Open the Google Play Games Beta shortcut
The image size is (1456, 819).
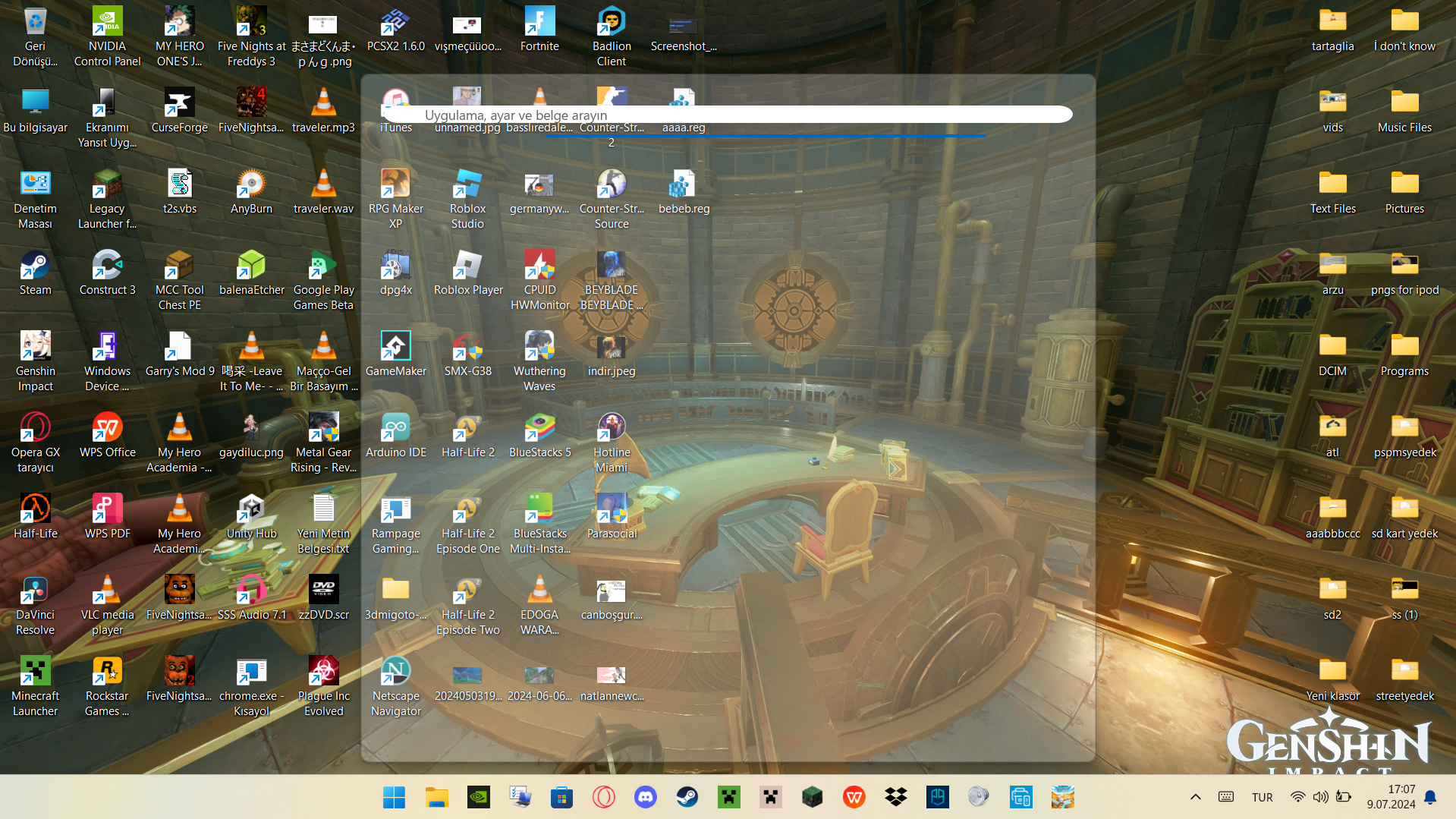point(323,280)
